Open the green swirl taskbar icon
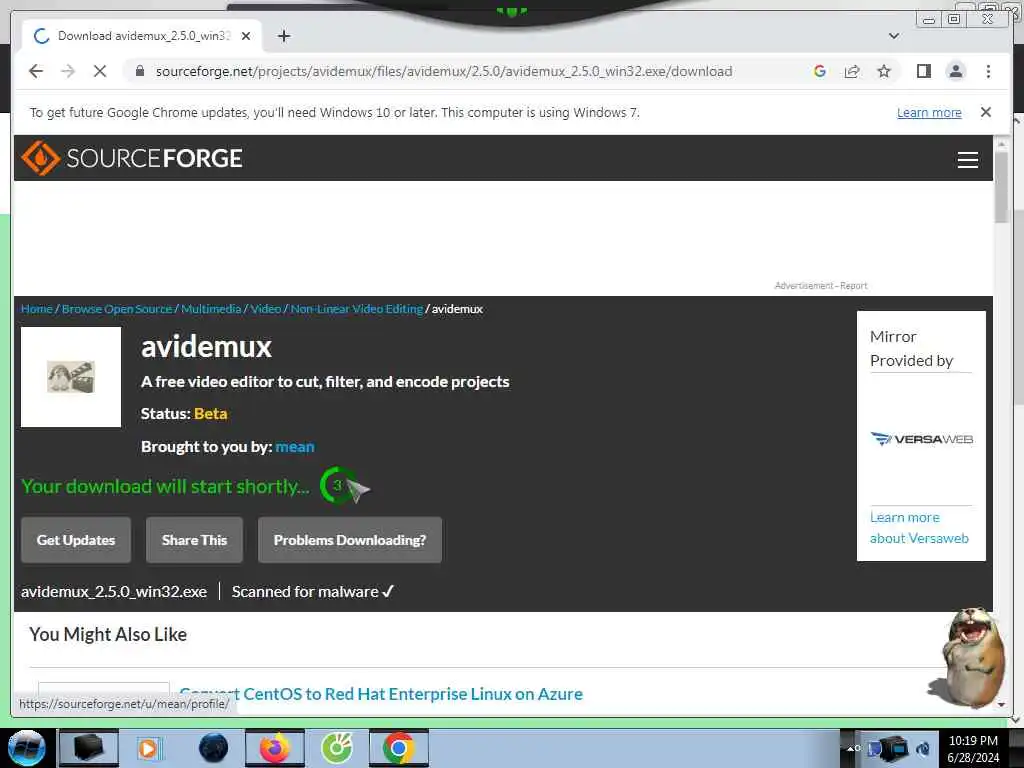The image size is (1024, 768). pyautogui.click(x=337, y=748)
